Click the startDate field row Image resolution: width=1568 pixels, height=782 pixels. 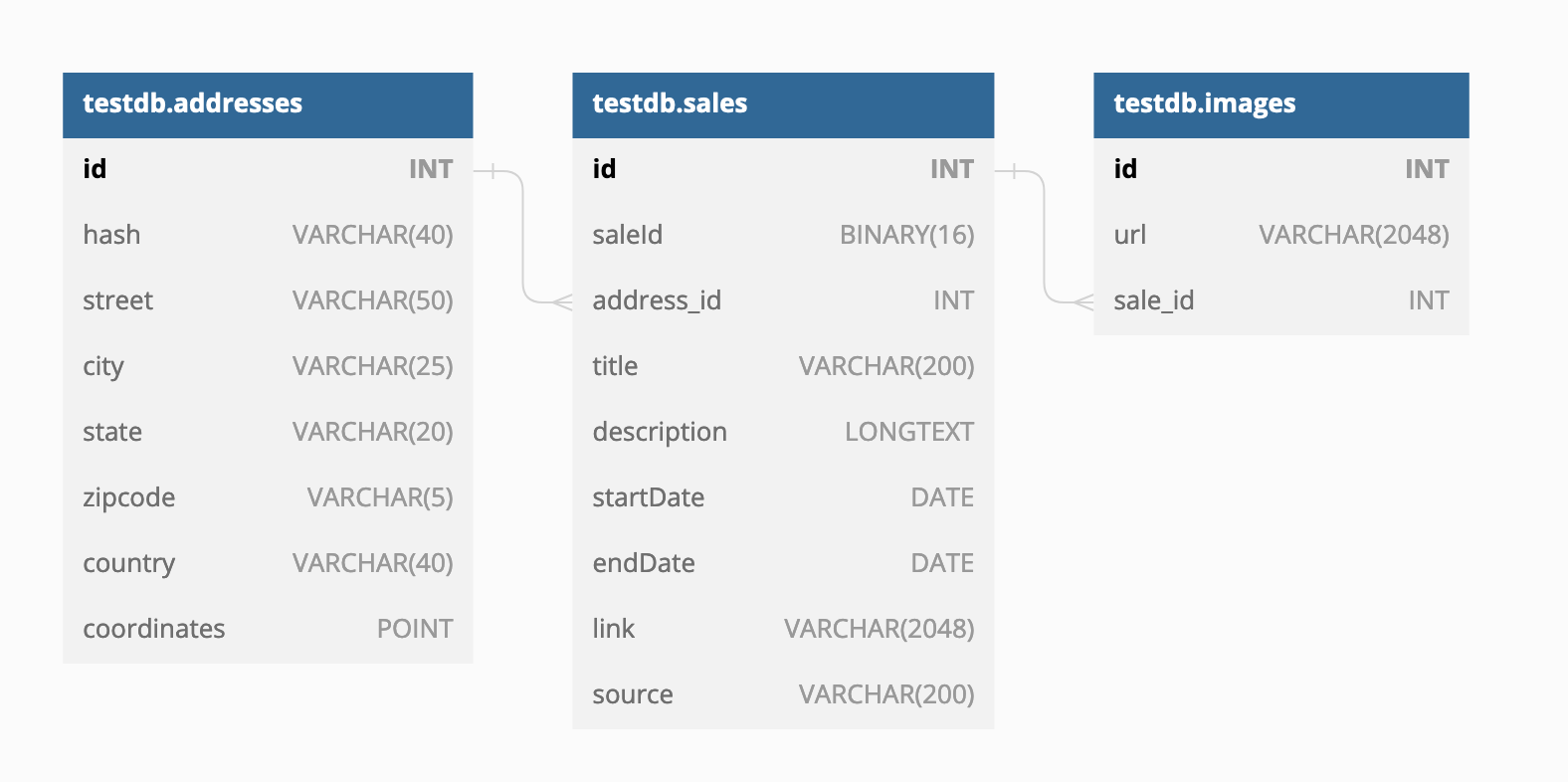pos(783,498)
